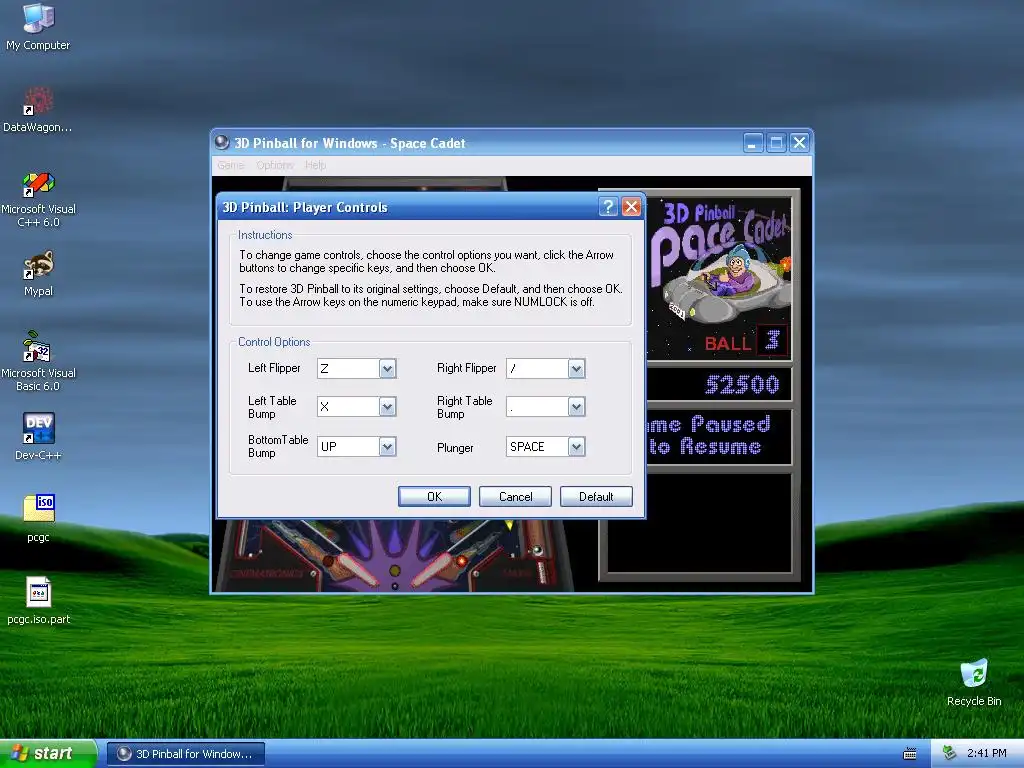Viewport: 1024px width, 768px height.
Task: Open the Right Flipper key dropdown
Action: (576, 368)
